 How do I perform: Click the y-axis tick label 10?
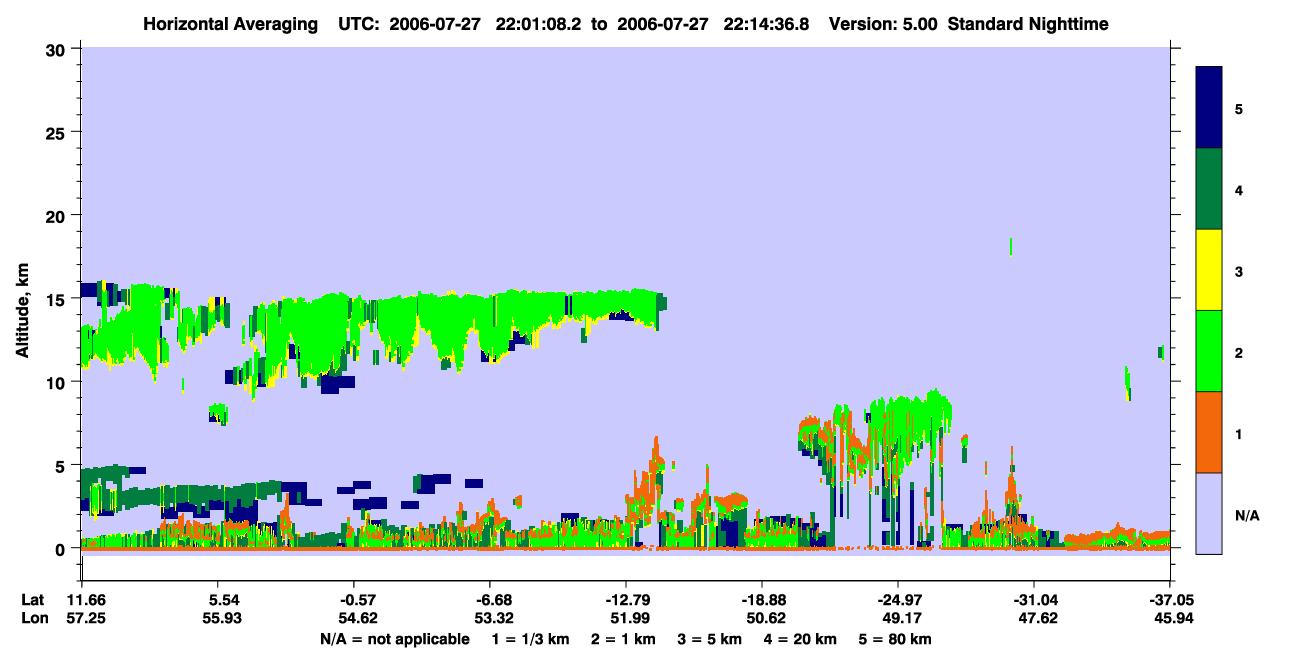(58, 382)
